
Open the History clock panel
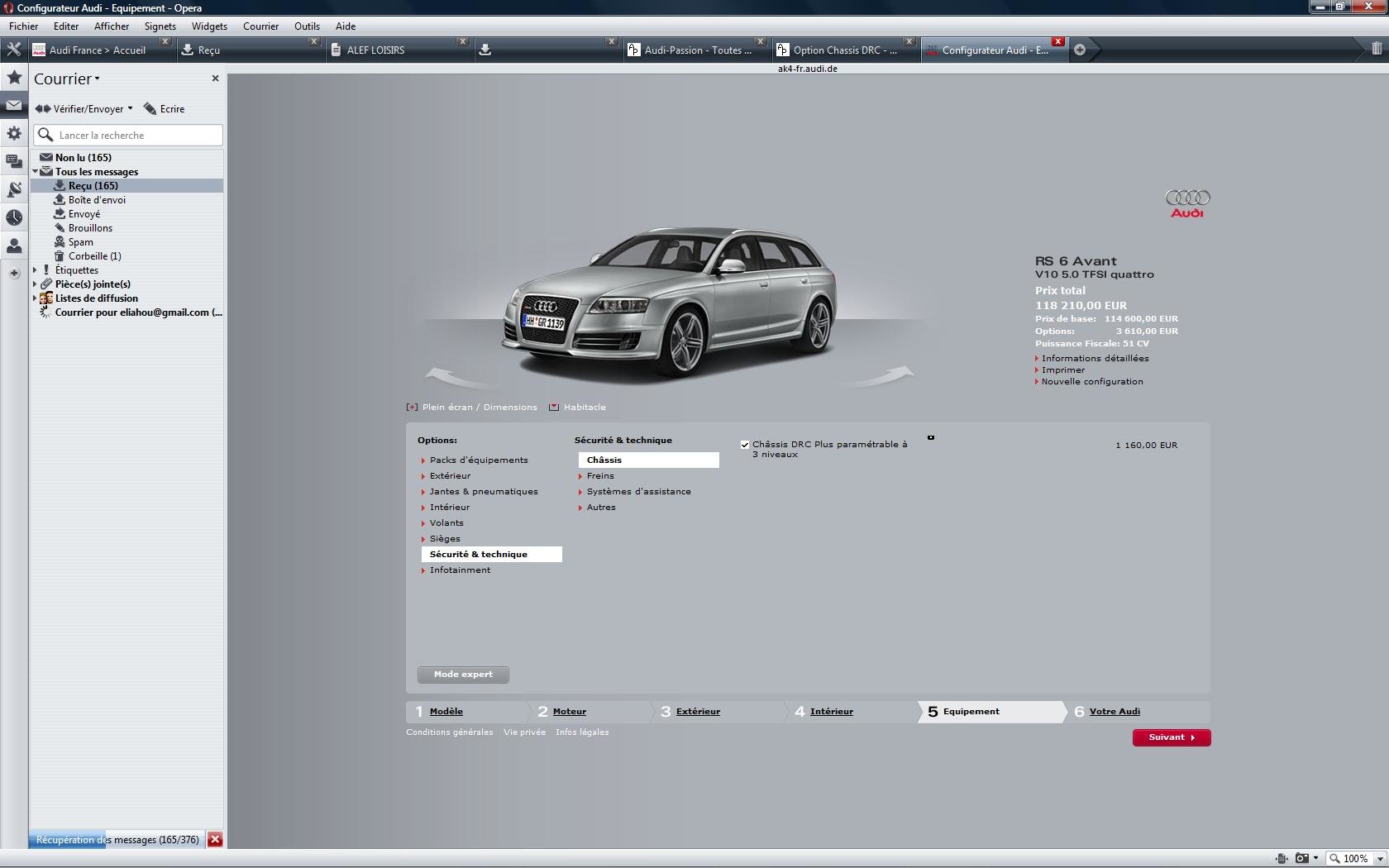tap(14, 217)
